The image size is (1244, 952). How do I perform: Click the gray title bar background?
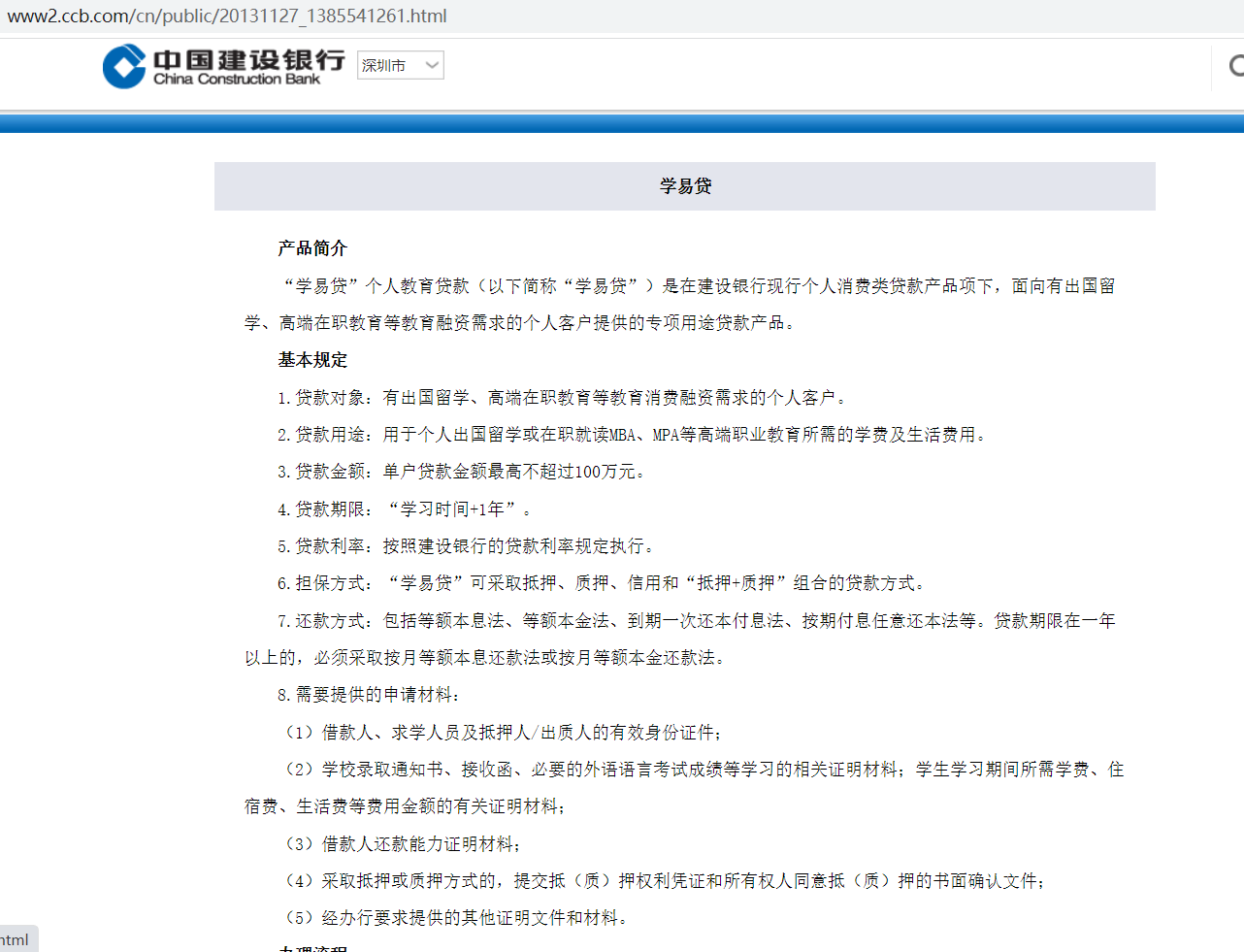tap(388, 185)
